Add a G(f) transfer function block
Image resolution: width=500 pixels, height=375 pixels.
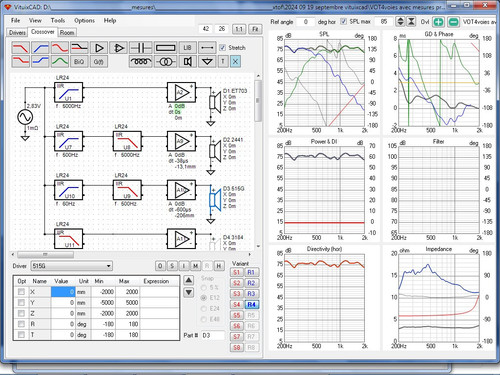(99, 61)
